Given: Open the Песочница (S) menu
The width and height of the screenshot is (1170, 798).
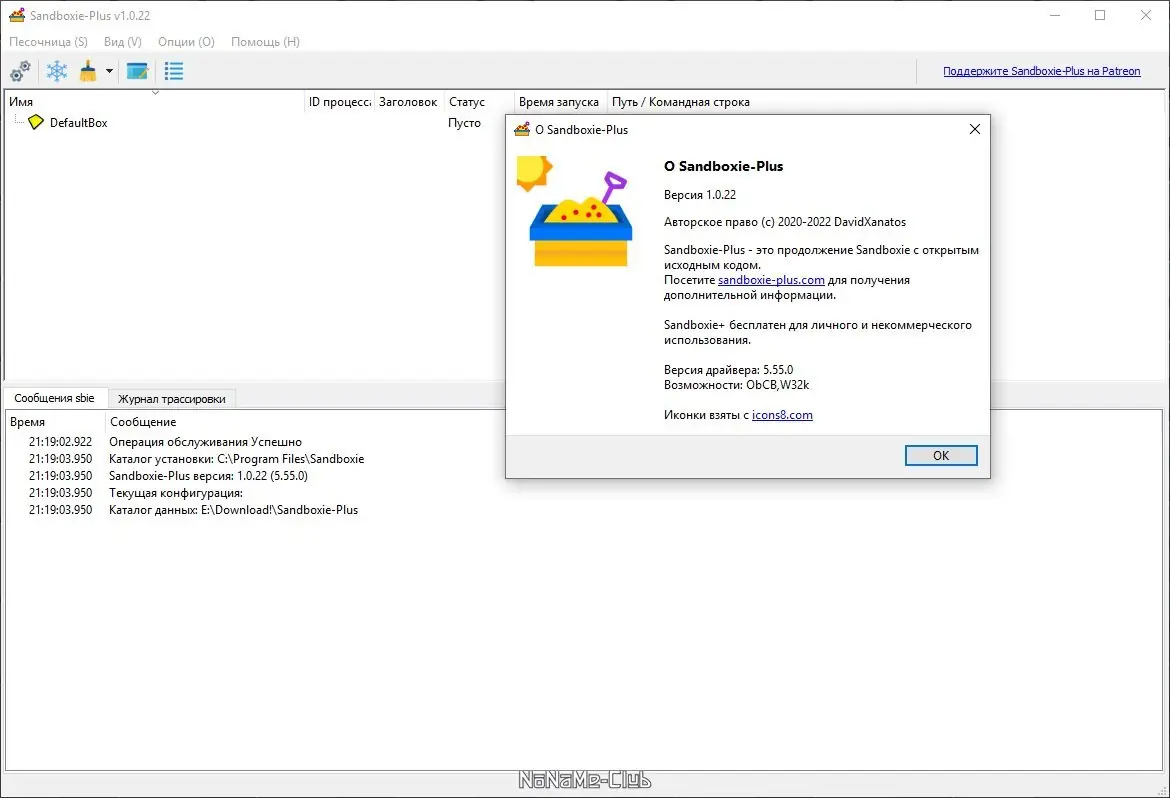Looking at the screenshot, I should (x=49, y=42).
